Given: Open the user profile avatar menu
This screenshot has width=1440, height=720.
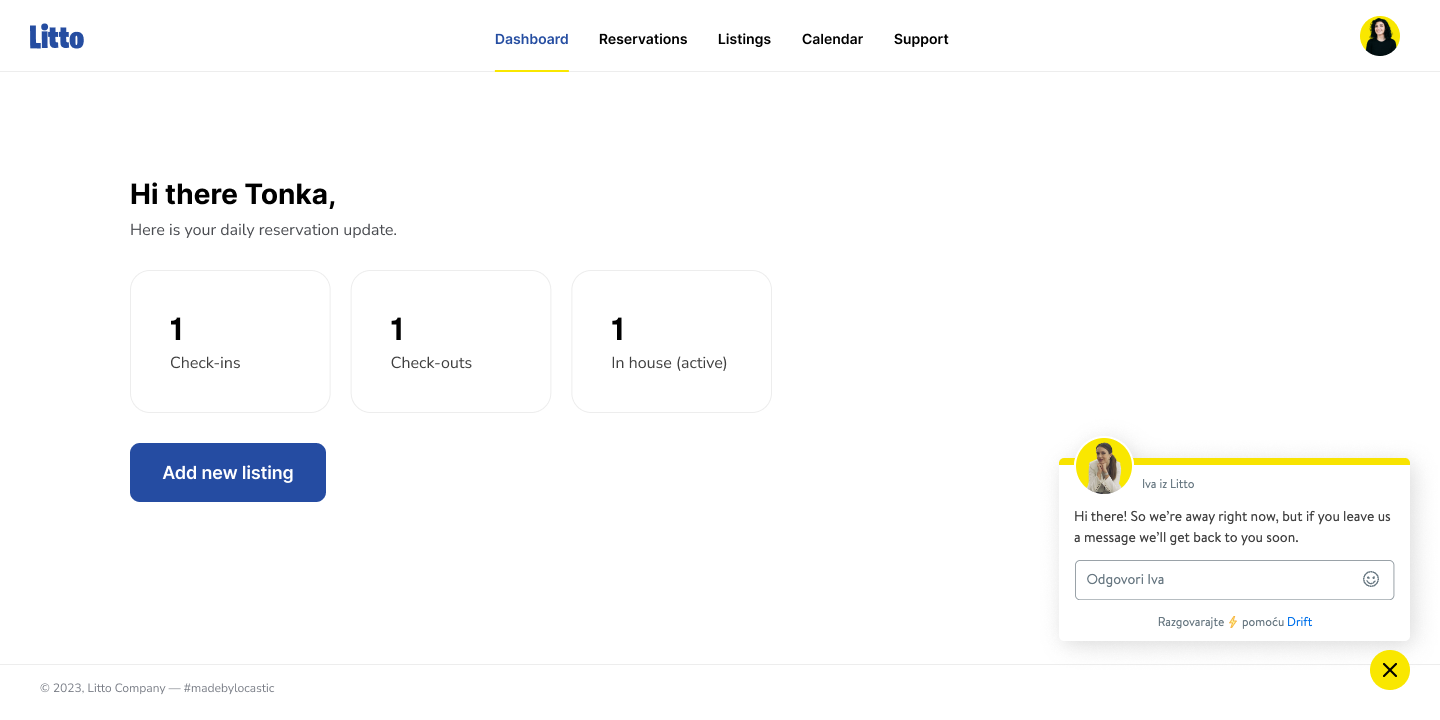Looking at the screenshot, I should [x=1379, y=36].
